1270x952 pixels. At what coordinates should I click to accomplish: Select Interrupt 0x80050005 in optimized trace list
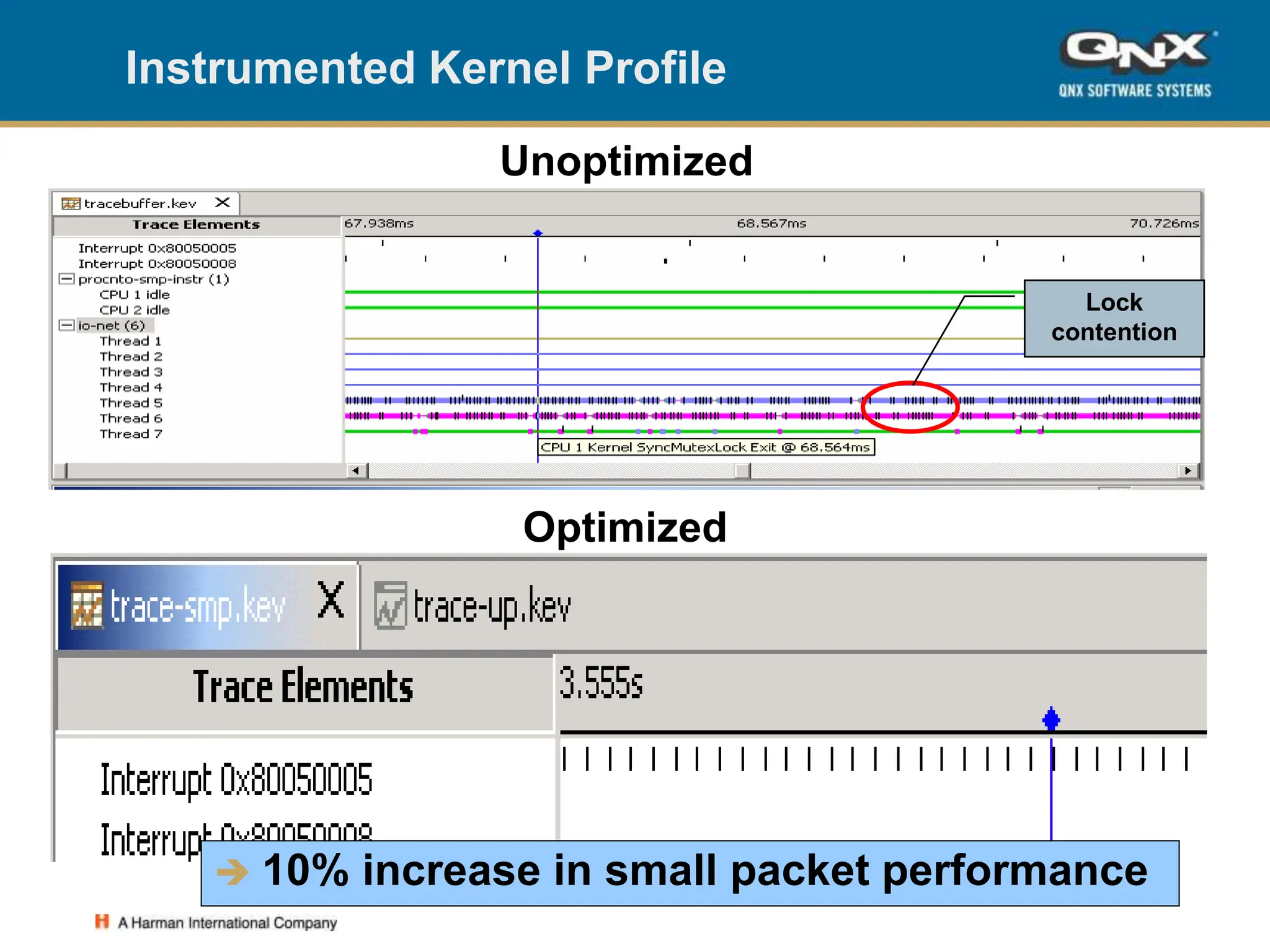click(x=236, y=780)
